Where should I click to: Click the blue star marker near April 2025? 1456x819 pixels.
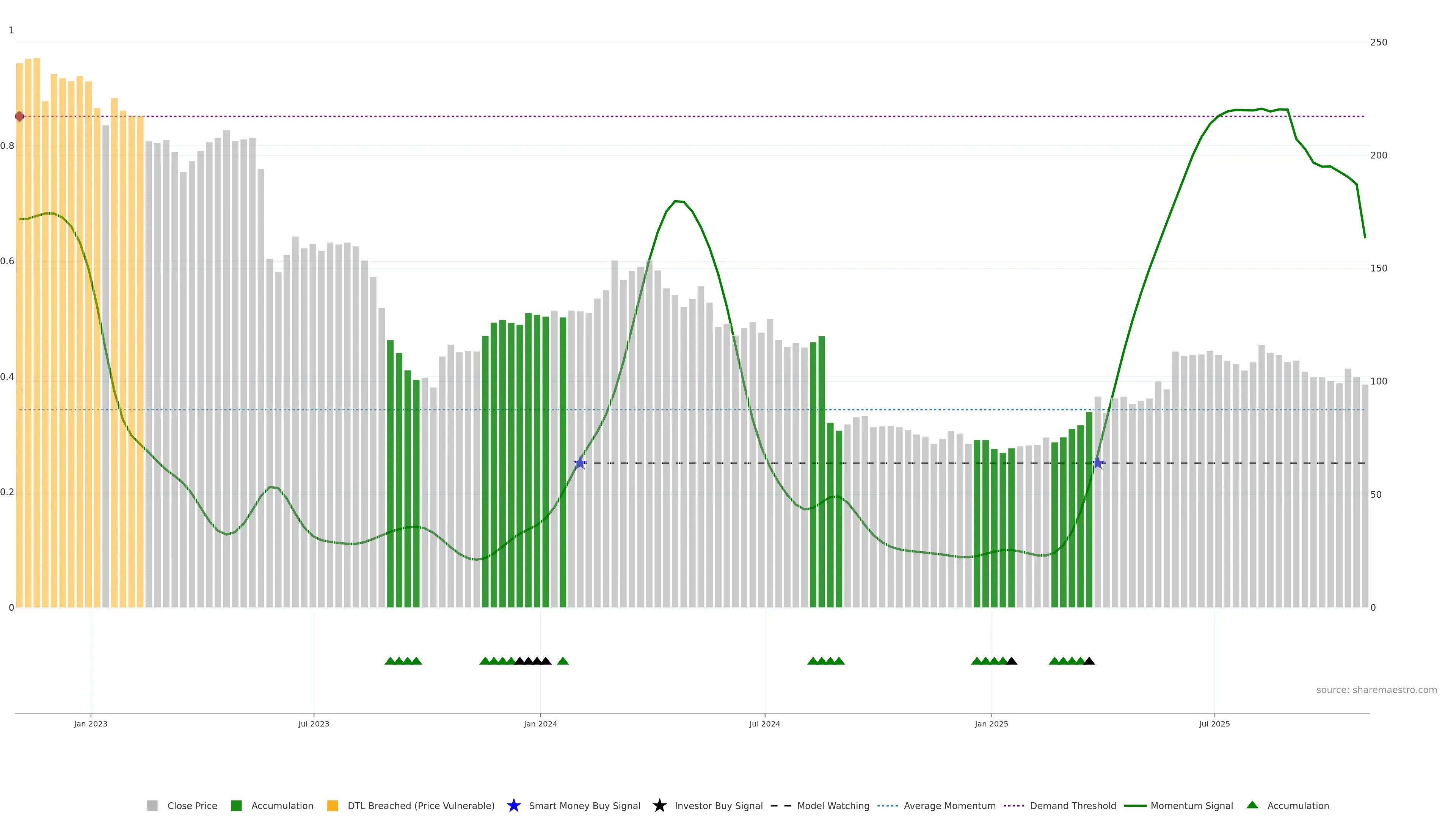(1098, 463)
